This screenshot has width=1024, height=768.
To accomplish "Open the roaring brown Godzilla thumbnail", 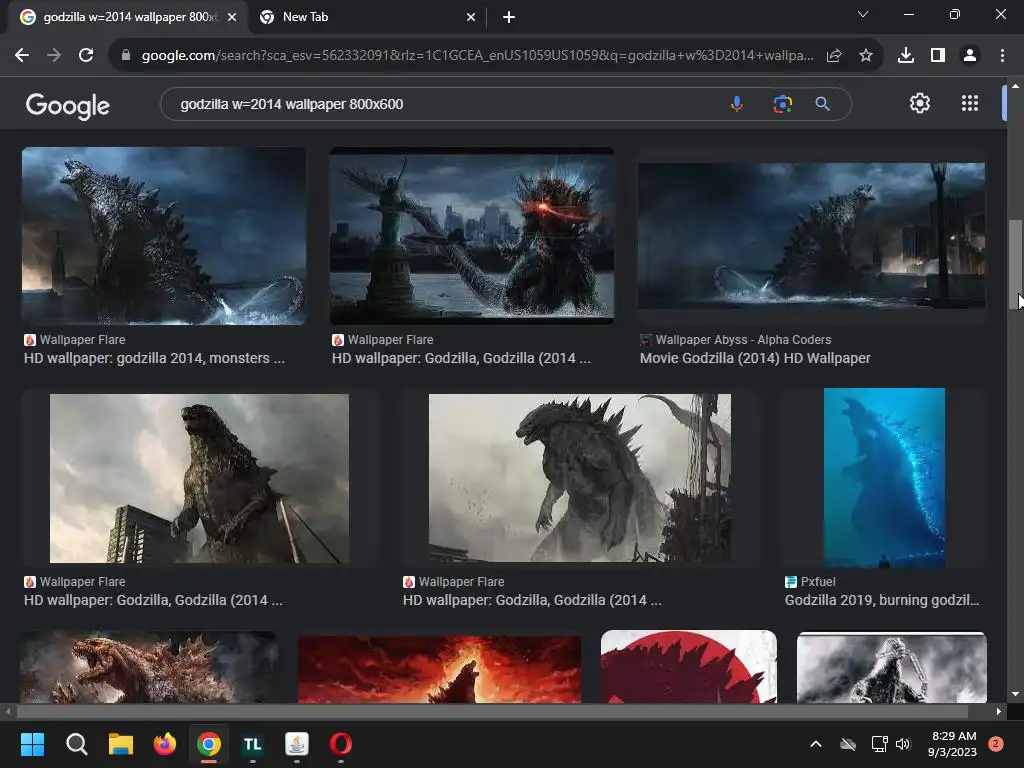I will [148, 667].
